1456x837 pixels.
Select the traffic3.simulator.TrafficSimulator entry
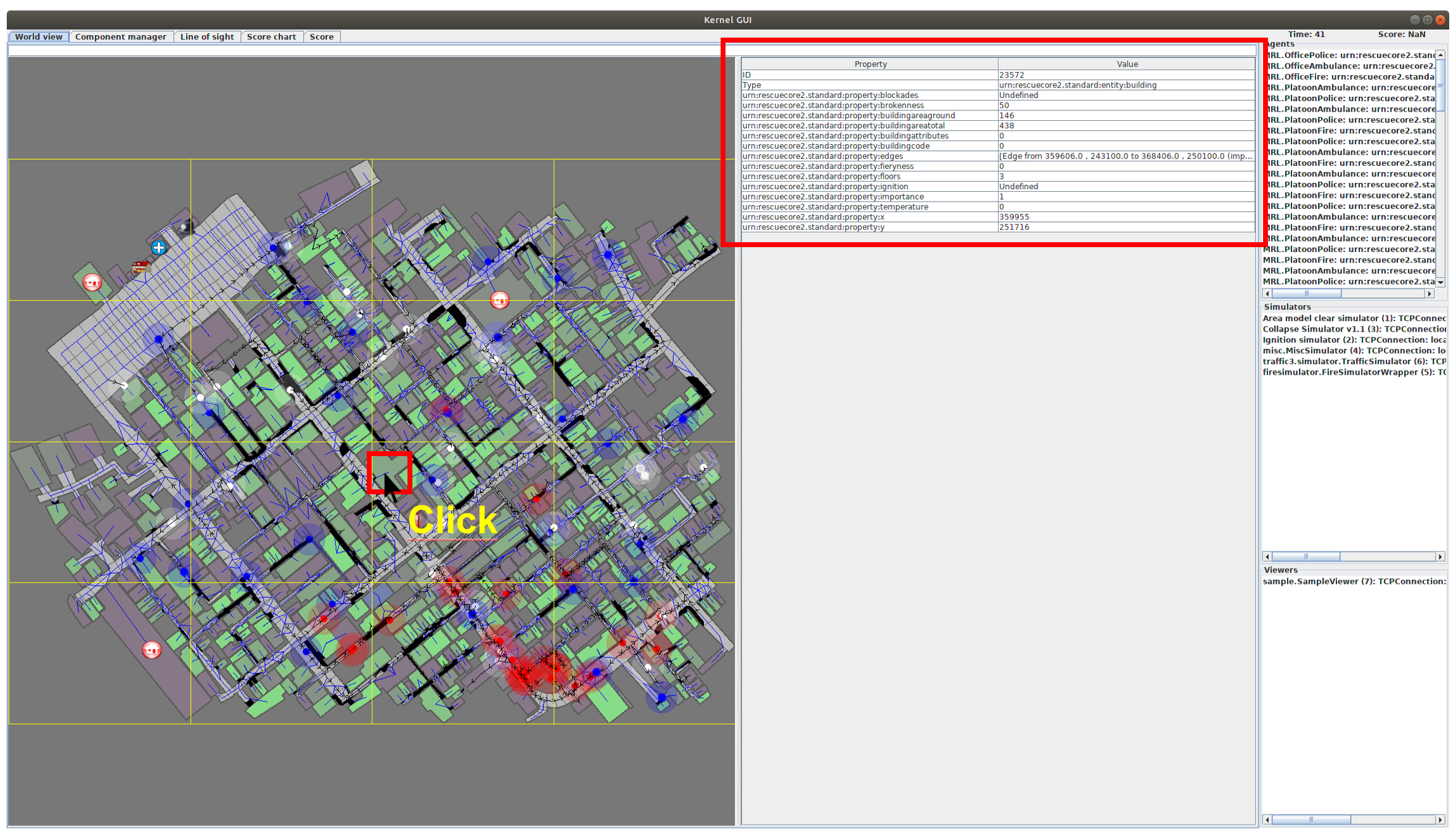point(1354,362)
